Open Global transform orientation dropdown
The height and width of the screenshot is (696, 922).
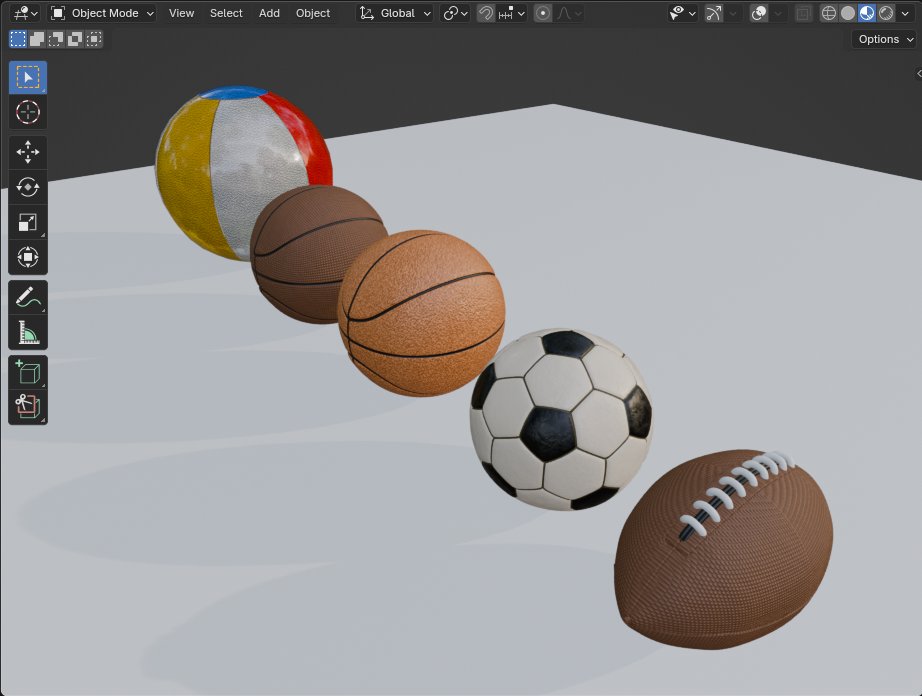[395, 13]
